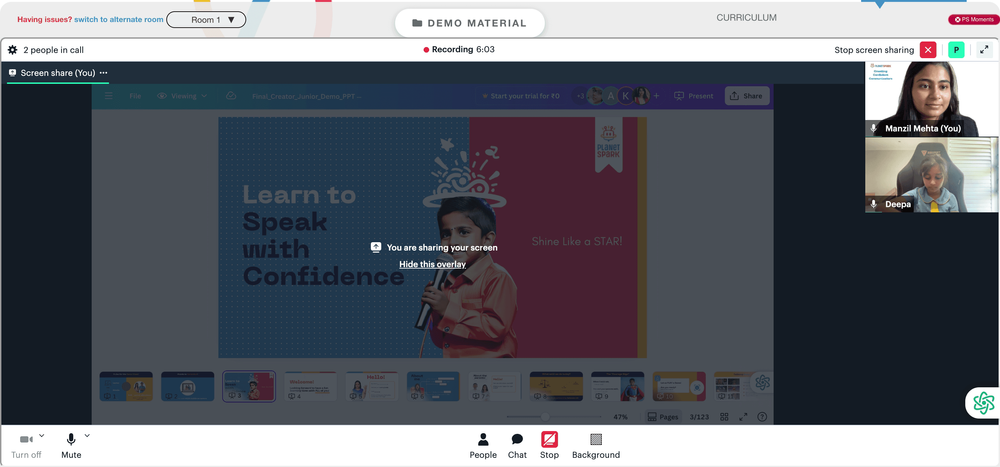Expand camera options chevron
The image size is (1000, 467).
pyautogui.click(x=41, y=436)
